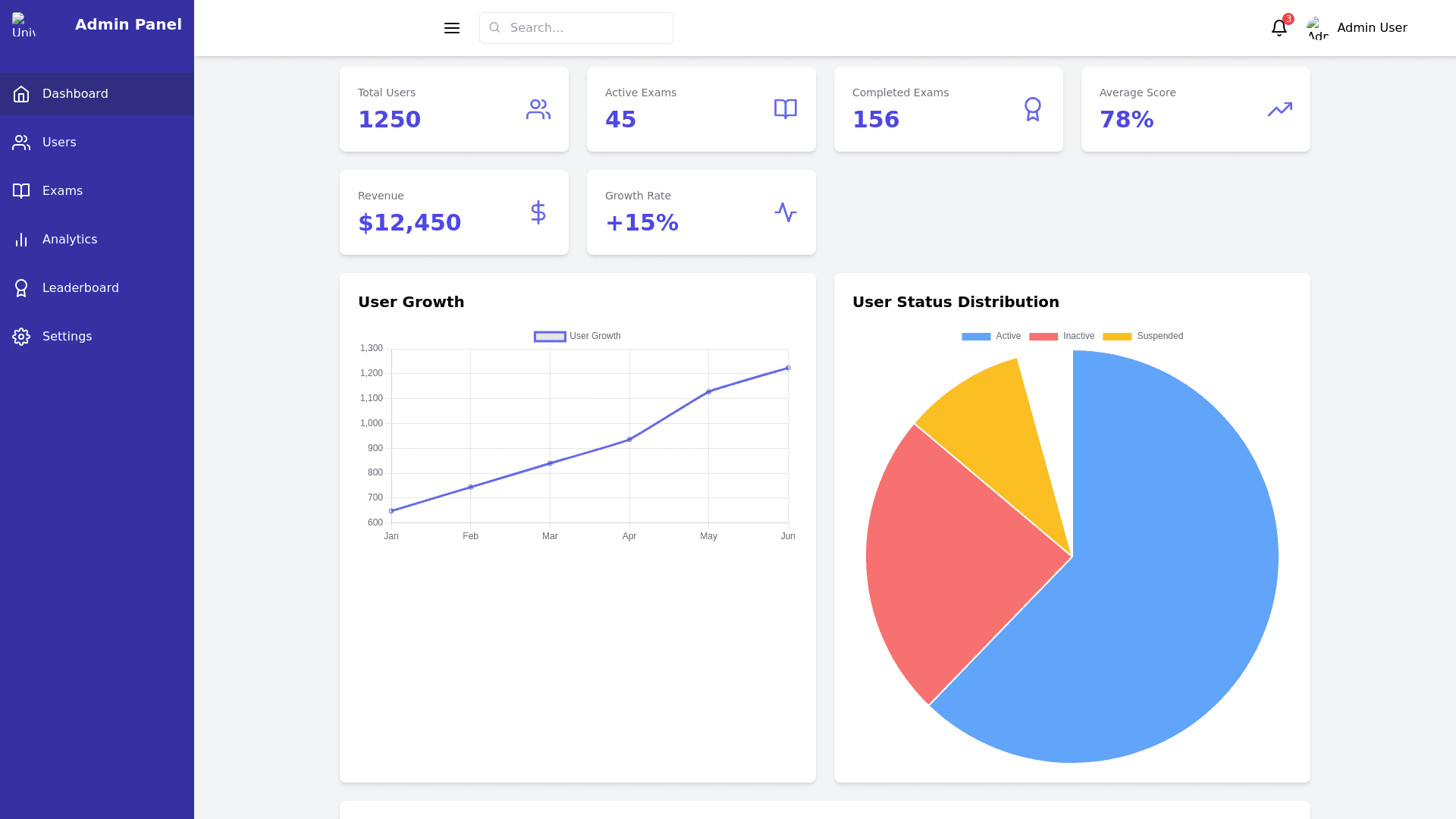Image resolution: width=1456 pixels, height=819 pixels.
Task: Click the hamburger menu icon
Action: click(452, 28)
